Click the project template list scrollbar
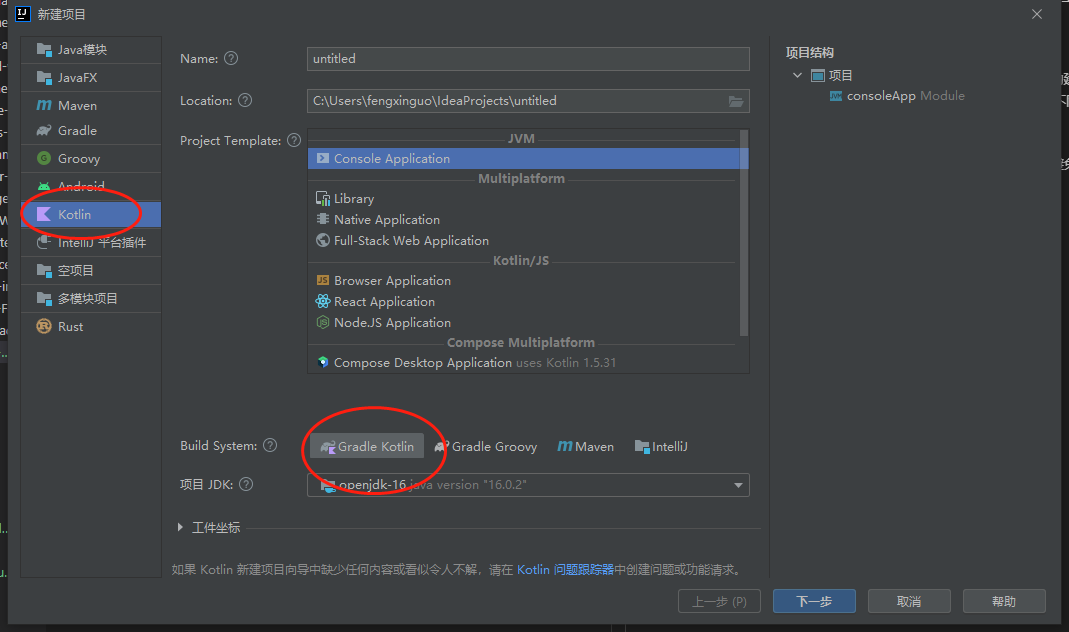The image size is (1069, 632). coord(743,230)
